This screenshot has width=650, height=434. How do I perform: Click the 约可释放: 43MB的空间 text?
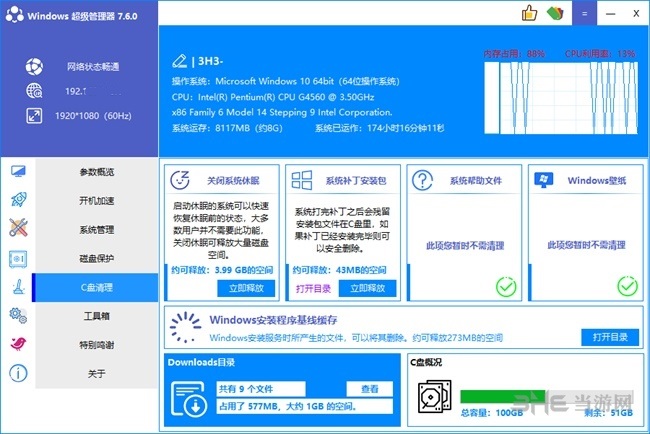coord(340,270)
